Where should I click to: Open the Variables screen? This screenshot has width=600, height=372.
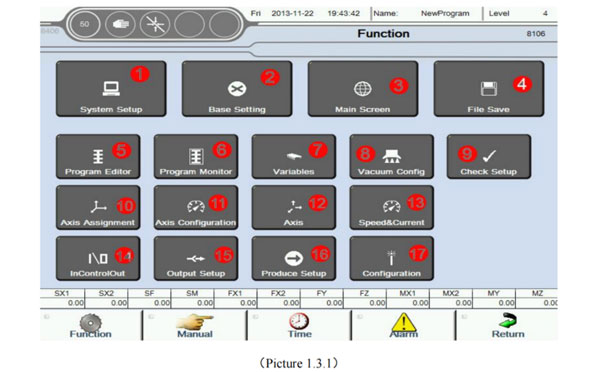pyautogui.click(x=294, y=157)
